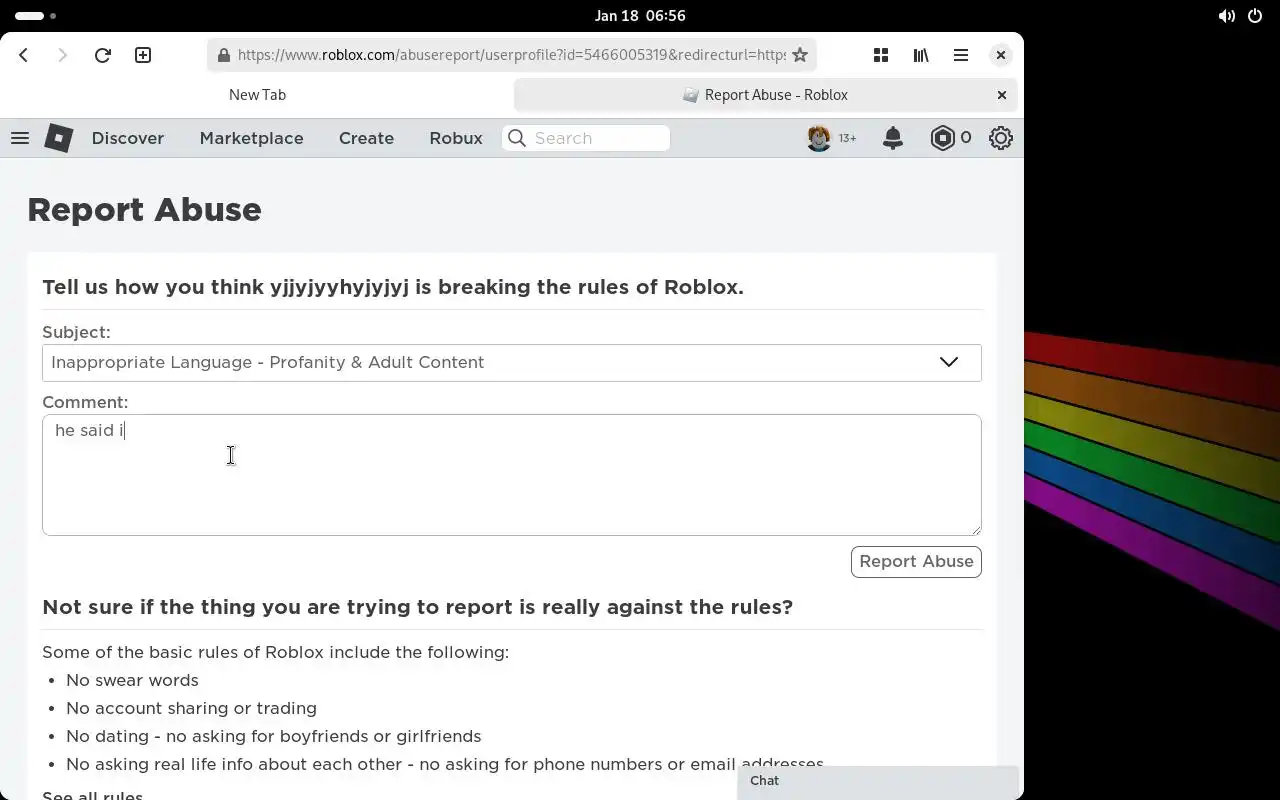This screenshot has height=800, width=1280.
Task: Click the Report Abuse page heading
Action: point(144,210)
